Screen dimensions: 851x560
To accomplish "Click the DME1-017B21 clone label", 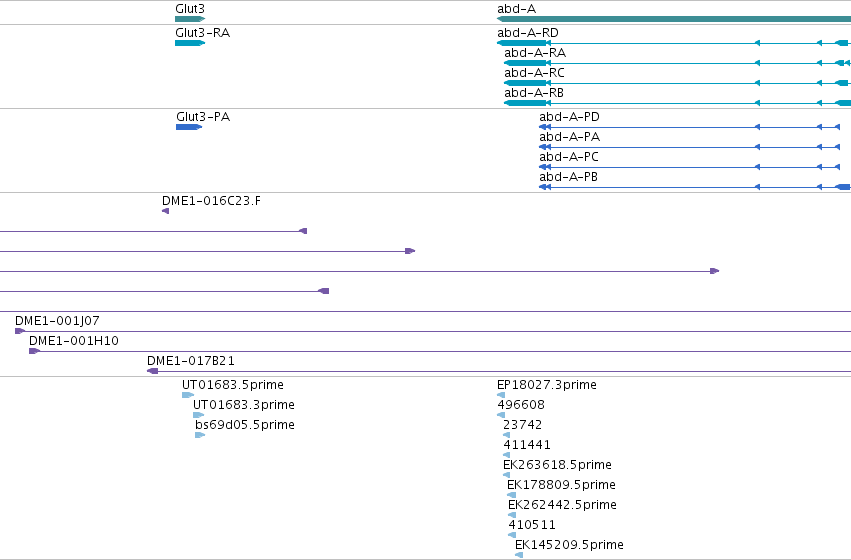I will (x=191, y=361).
